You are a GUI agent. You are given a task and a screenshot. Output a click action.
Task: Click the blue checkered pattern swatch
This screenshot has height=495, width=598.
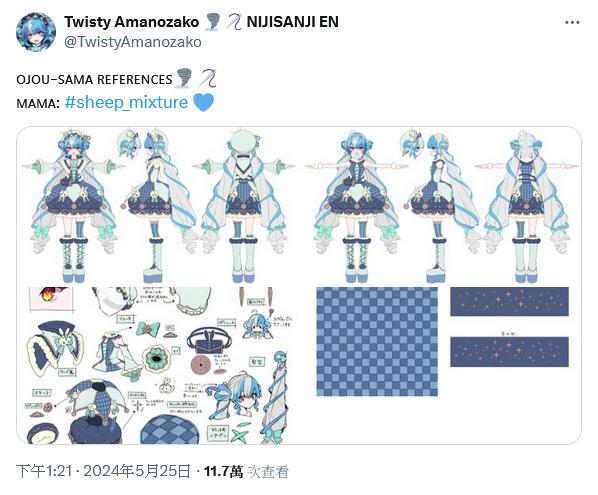[377, 342]
